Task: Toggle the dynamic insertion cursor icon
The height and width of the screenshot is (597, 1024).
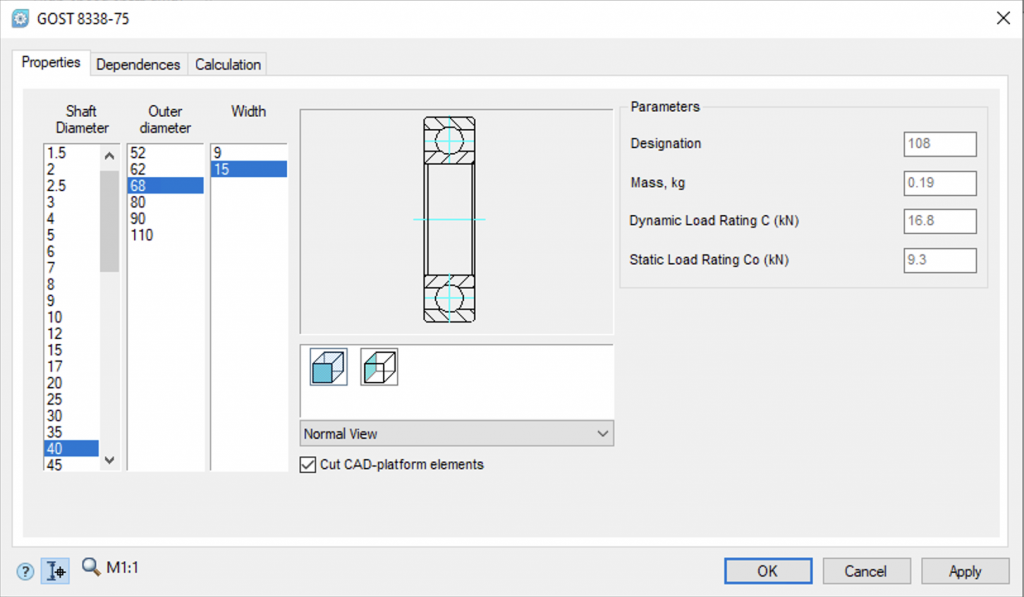Action: click(56, 571)
